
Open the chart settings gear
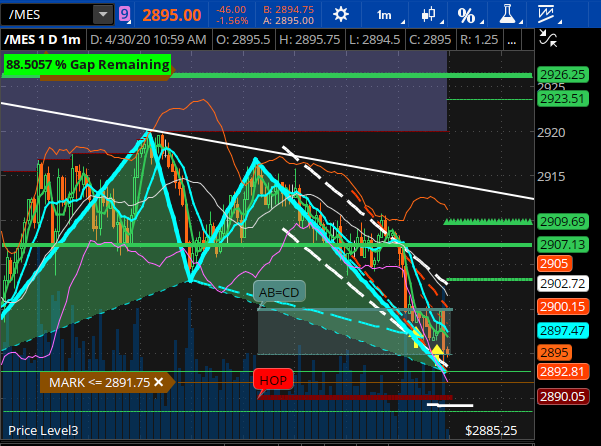click(342, 15)
